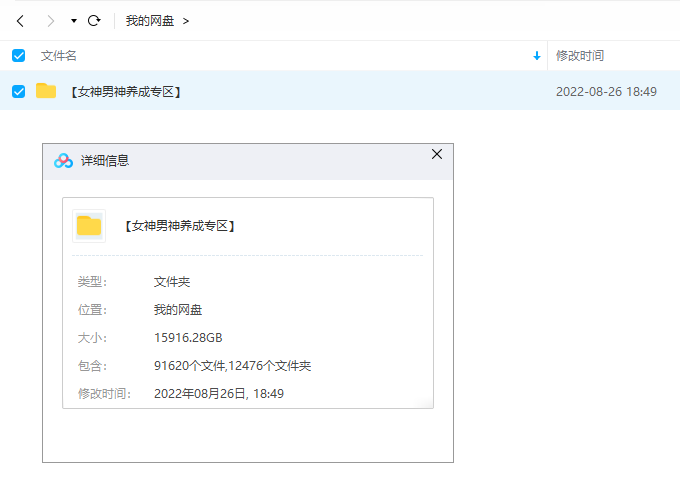Click the 15916.28GB size value

click(x=188, y=338)
